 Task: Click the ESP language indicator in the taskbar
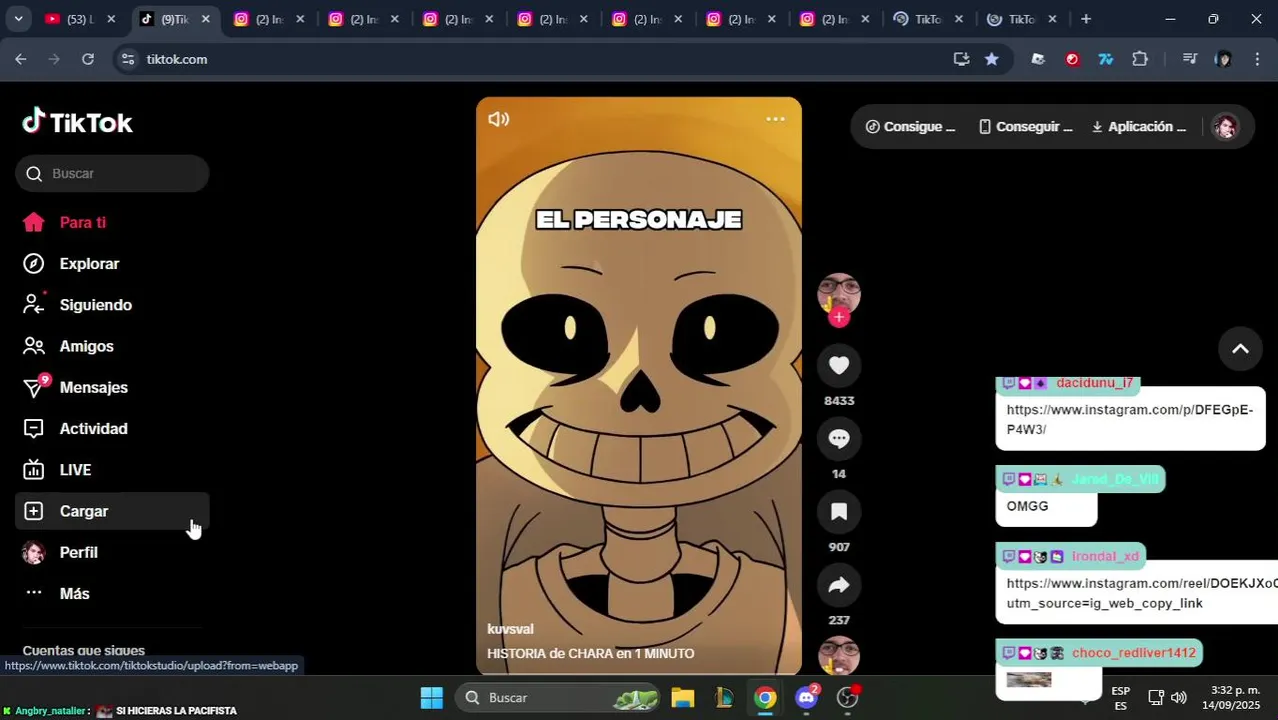click(1121, 698)
